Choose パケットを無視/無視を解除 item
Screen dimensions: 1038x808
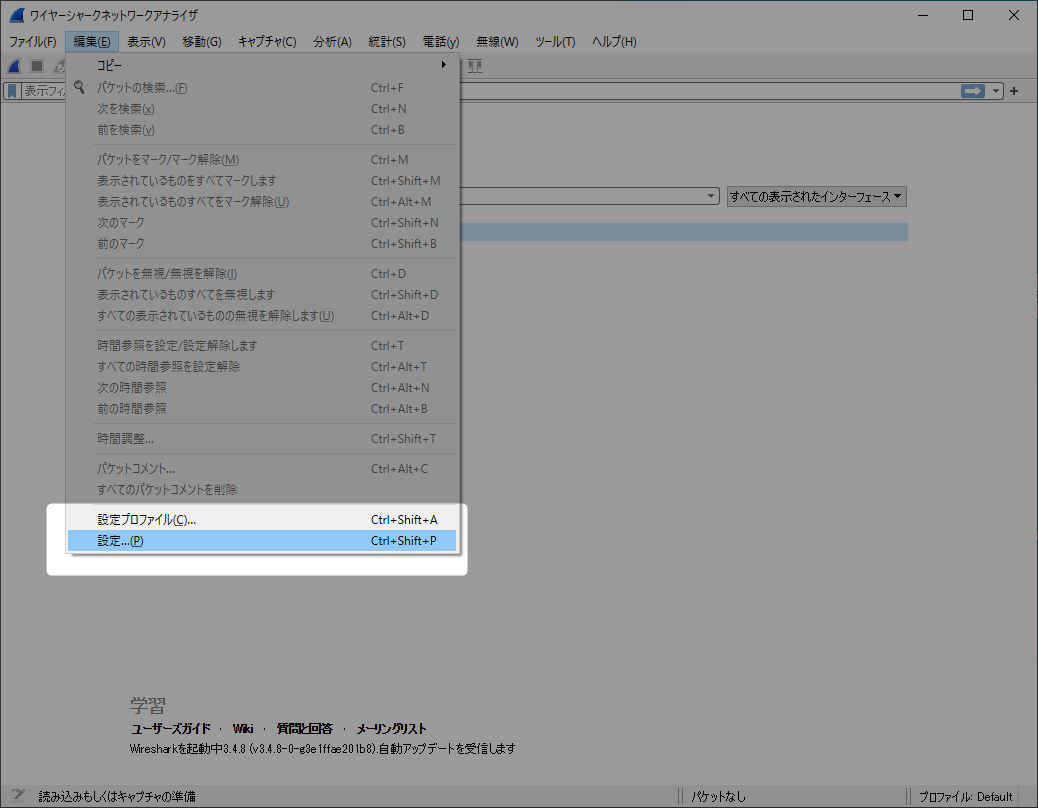click(x=261, y=273)
